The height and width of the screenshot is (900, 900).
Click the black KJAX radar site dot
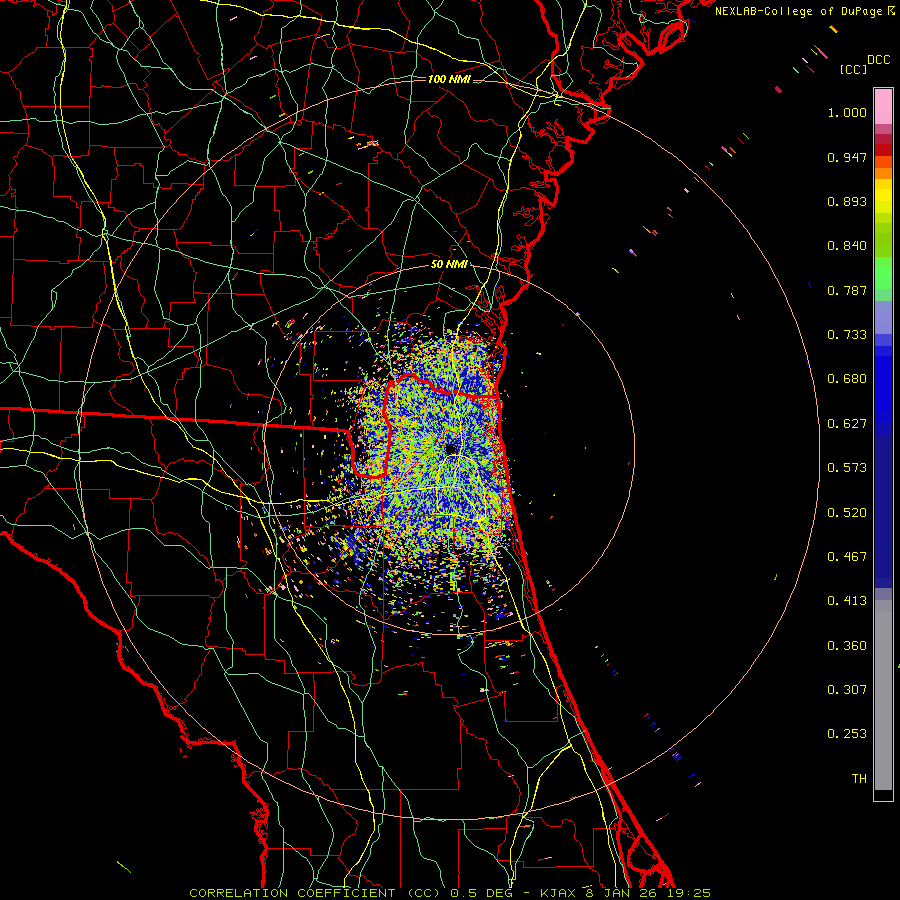(x=451, y=448)
